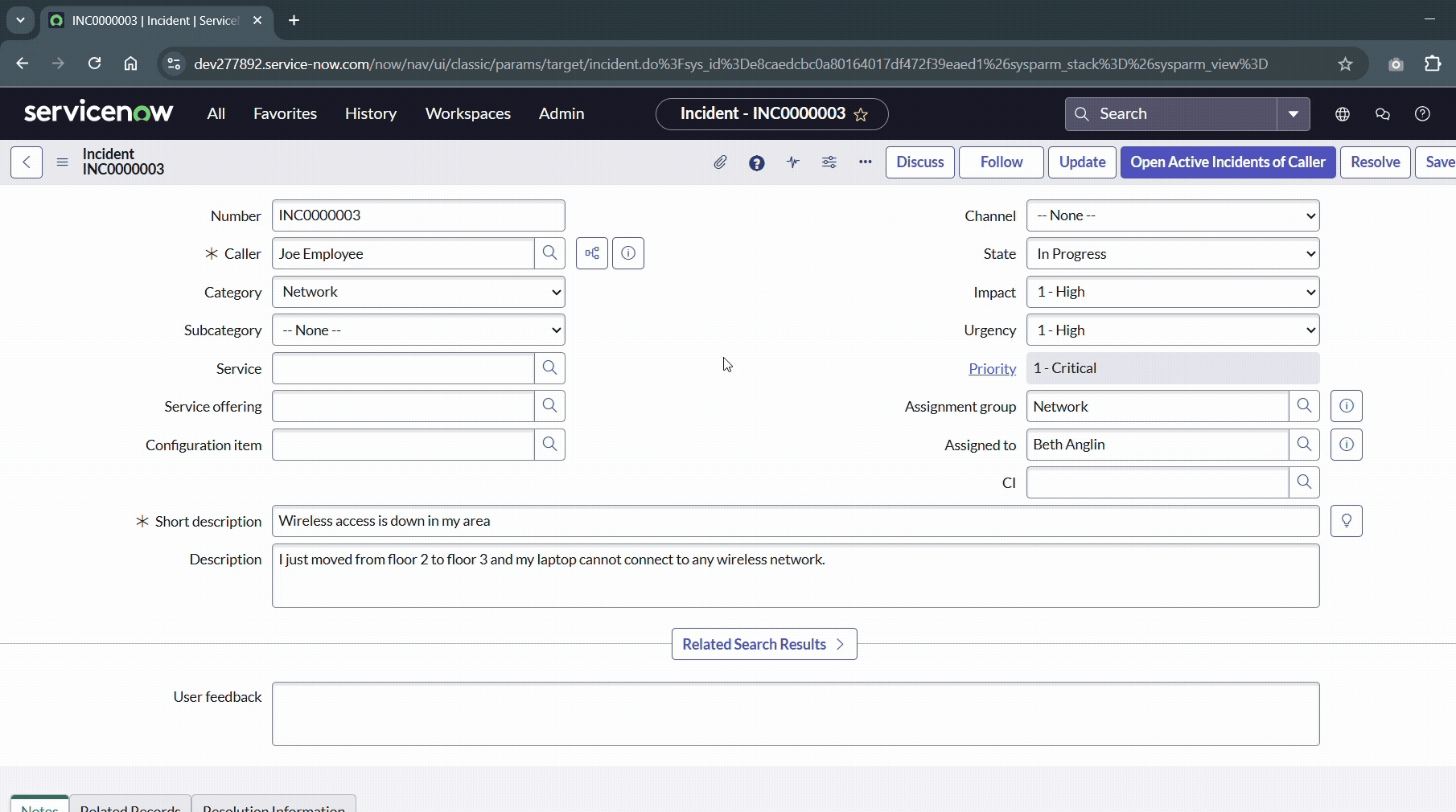Screen dimensions: 1456x812
Task: Preview the Assigned to record info icon
Action: point(1346,445)
